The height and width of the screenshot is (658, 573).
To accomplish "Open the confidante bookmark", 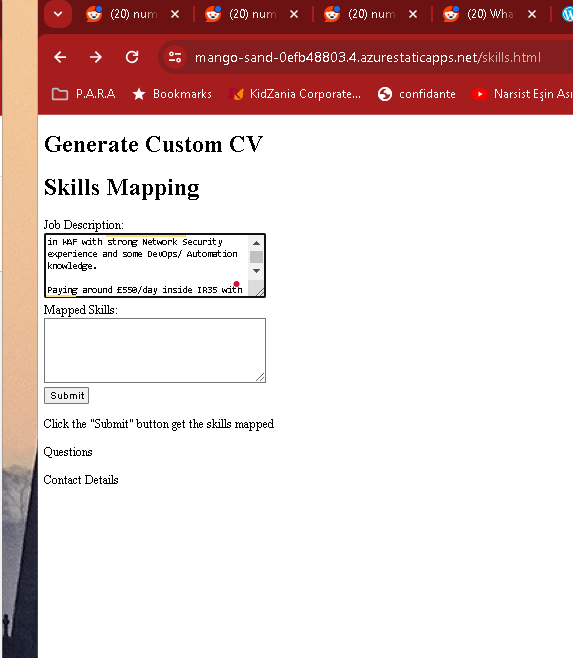I will click(416, 94).
